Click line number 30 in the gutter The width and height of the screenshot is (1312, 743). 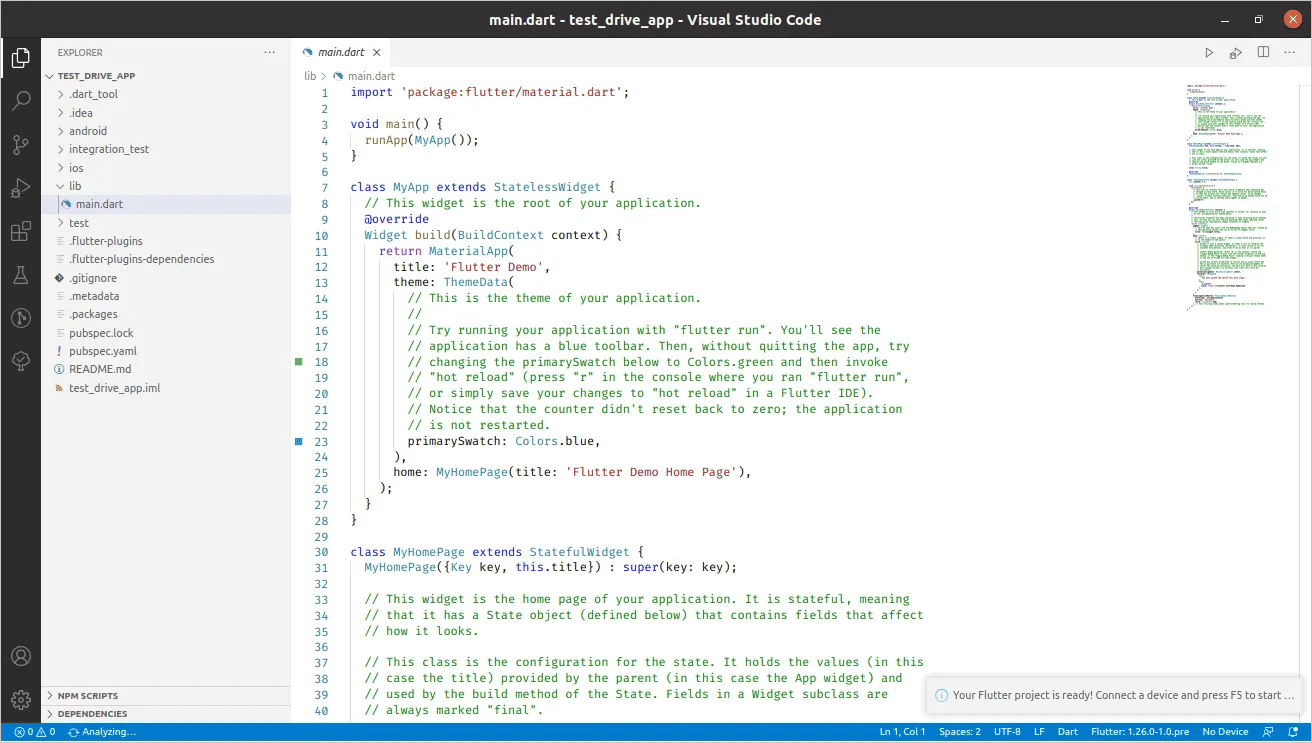point(321,552)
